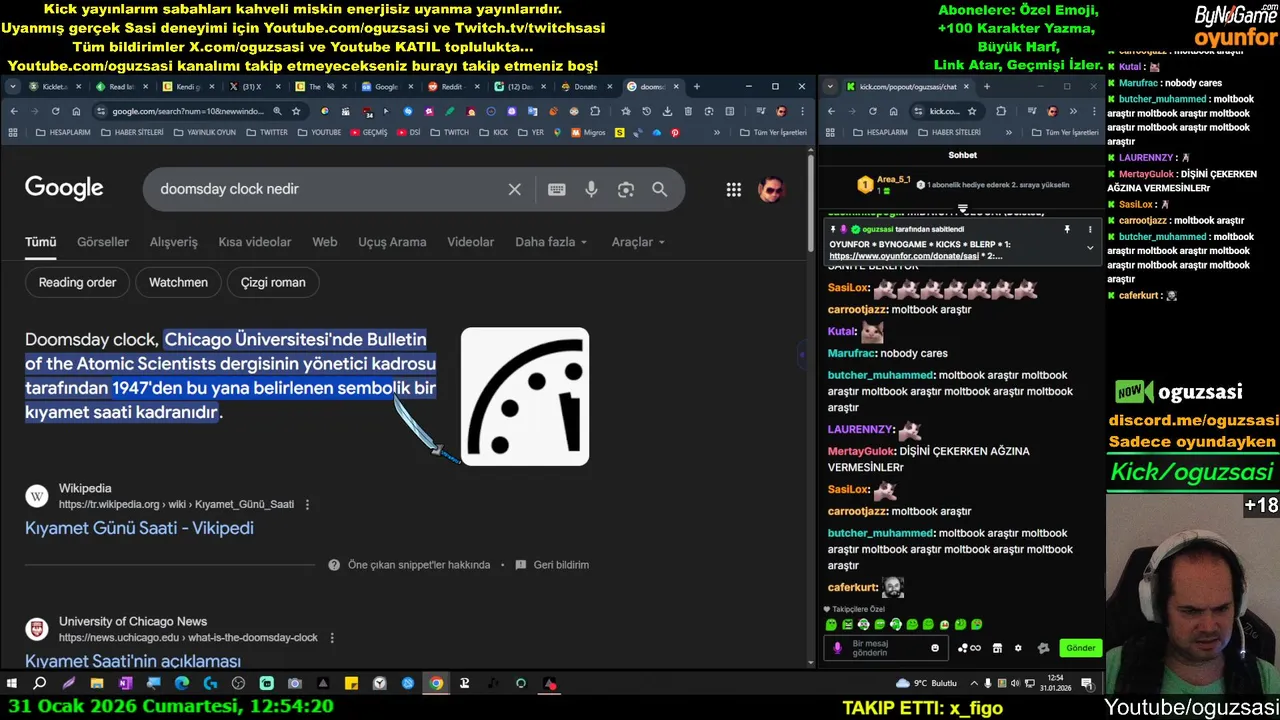
Task: Open the Kick chat shop icon
Action: coord(997,648)
